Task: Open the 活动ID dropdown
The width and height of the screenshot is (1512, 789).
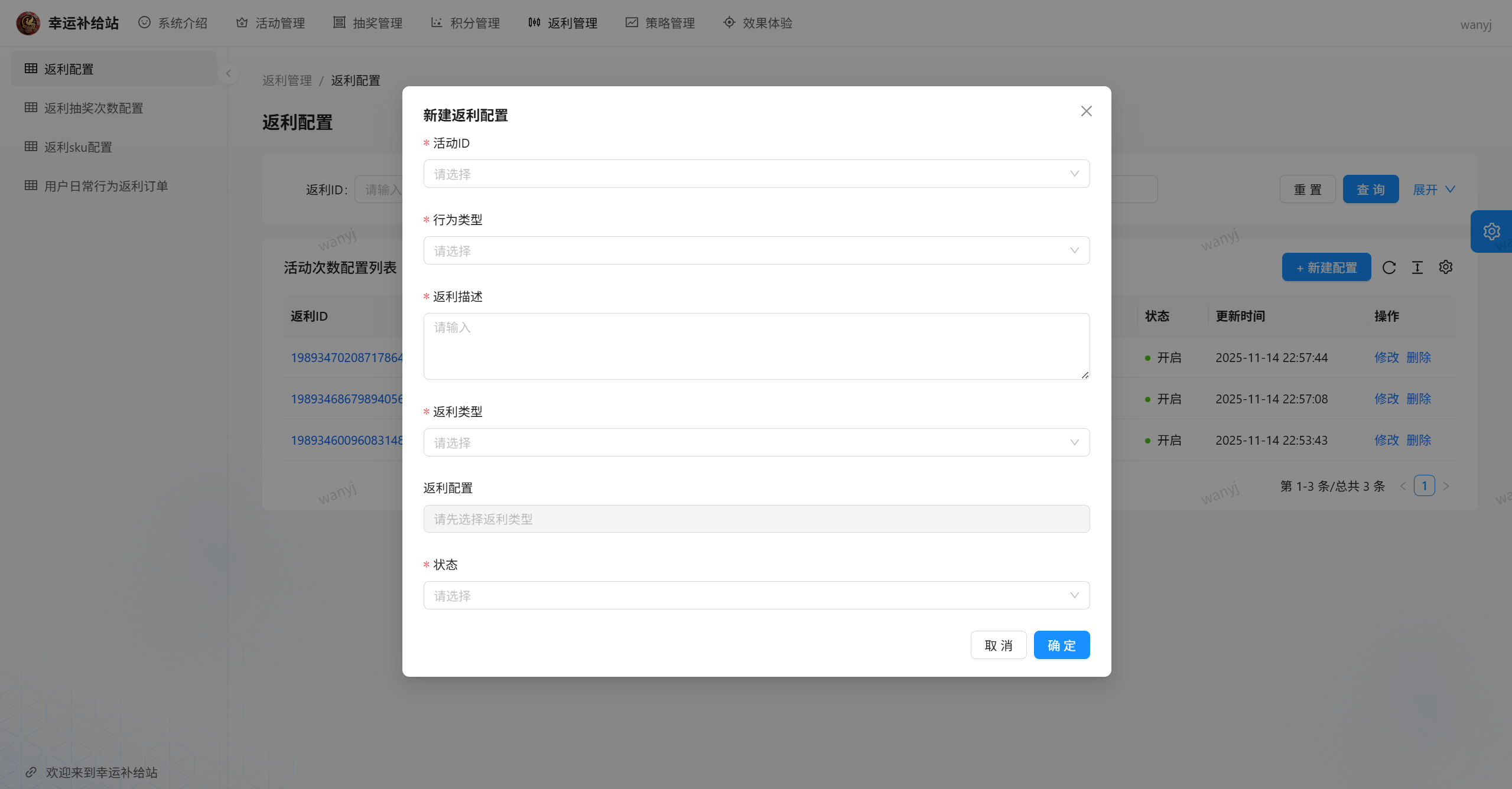Action: pyautogui.click(x=756, y=174)
